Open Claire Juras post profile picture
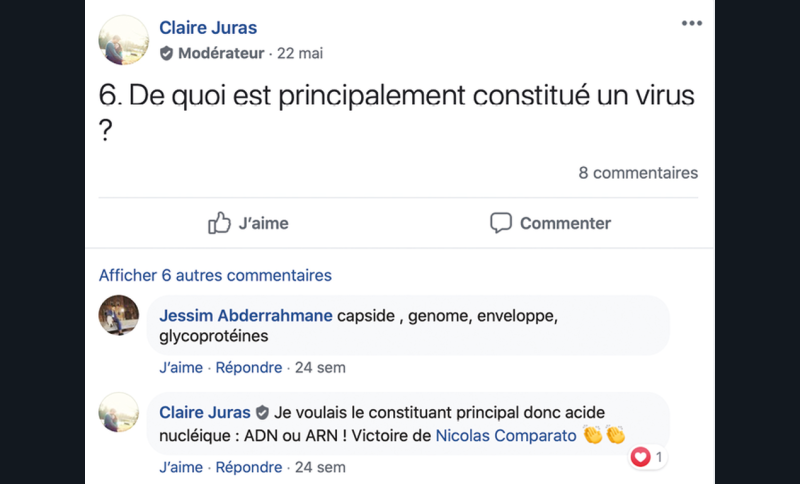This screenshot has height=484, width=800. click(124, 39)
